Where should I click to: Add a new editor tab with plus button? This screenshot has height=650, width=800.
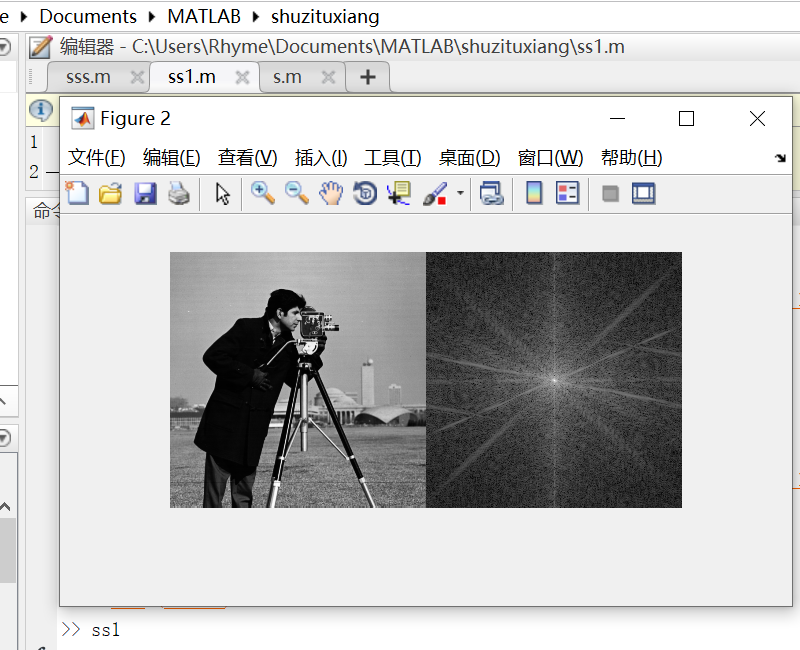point(367,76)
